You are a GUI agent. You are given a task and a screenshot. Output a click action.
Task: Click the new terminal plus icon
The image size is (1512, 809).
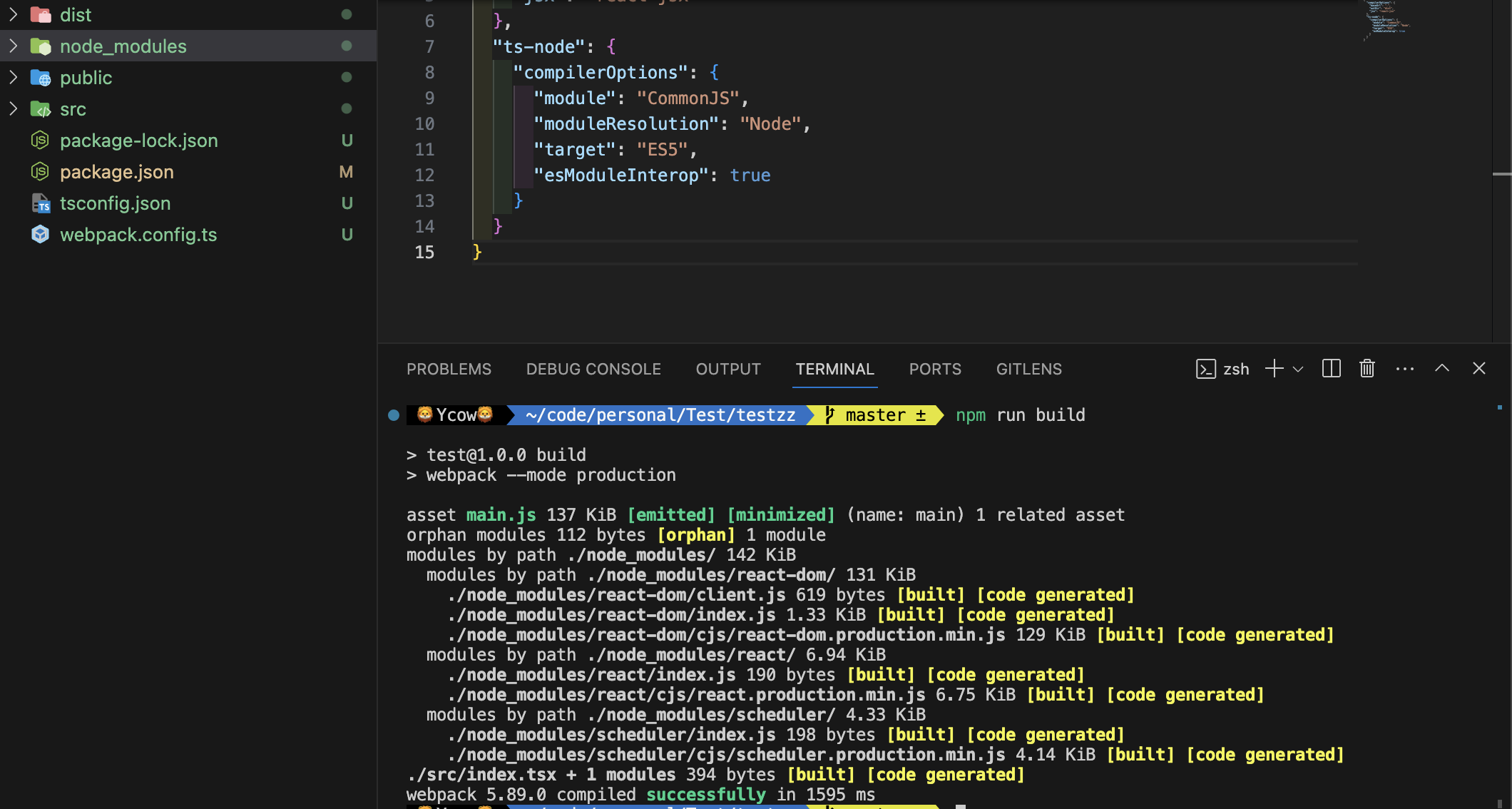tap(1274, 369)
